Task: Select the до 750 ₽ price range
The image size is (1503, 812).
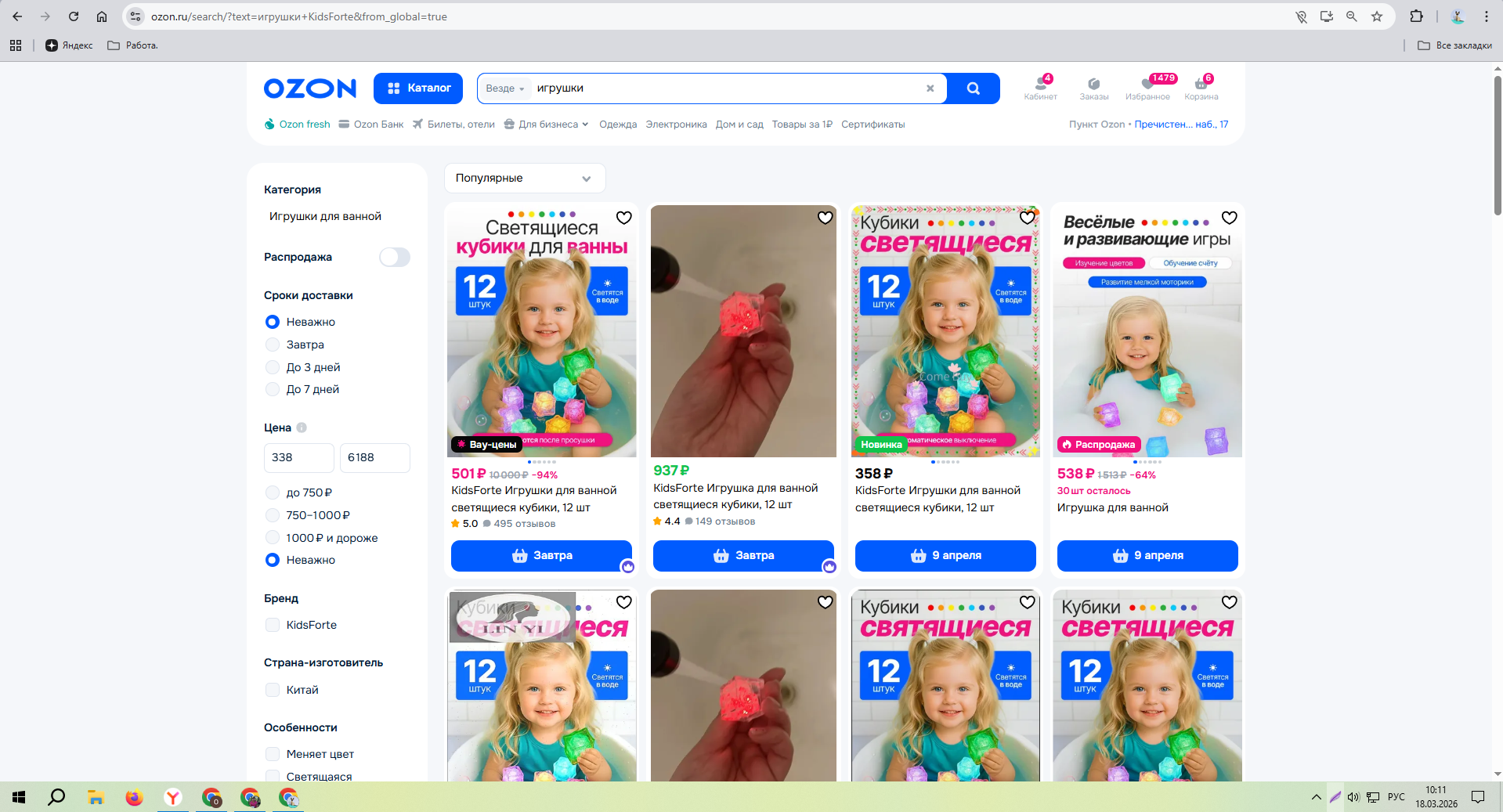Action: coord(273,493)
